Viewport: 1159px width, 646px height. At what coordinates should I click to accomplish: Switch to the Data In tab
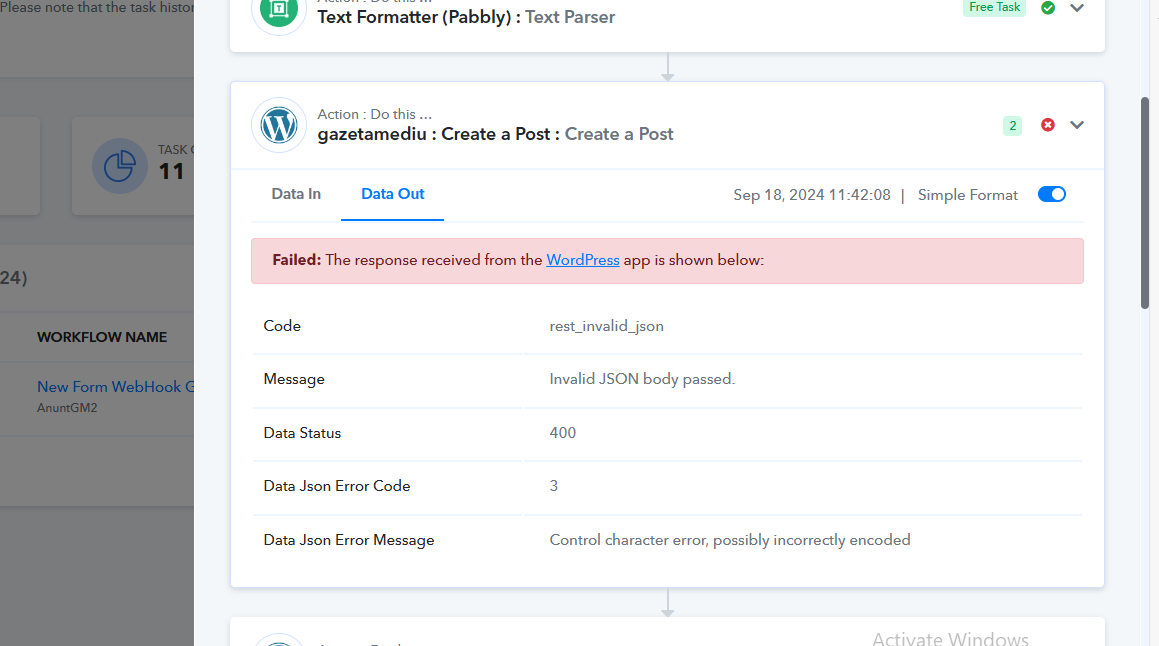[296, 194]
